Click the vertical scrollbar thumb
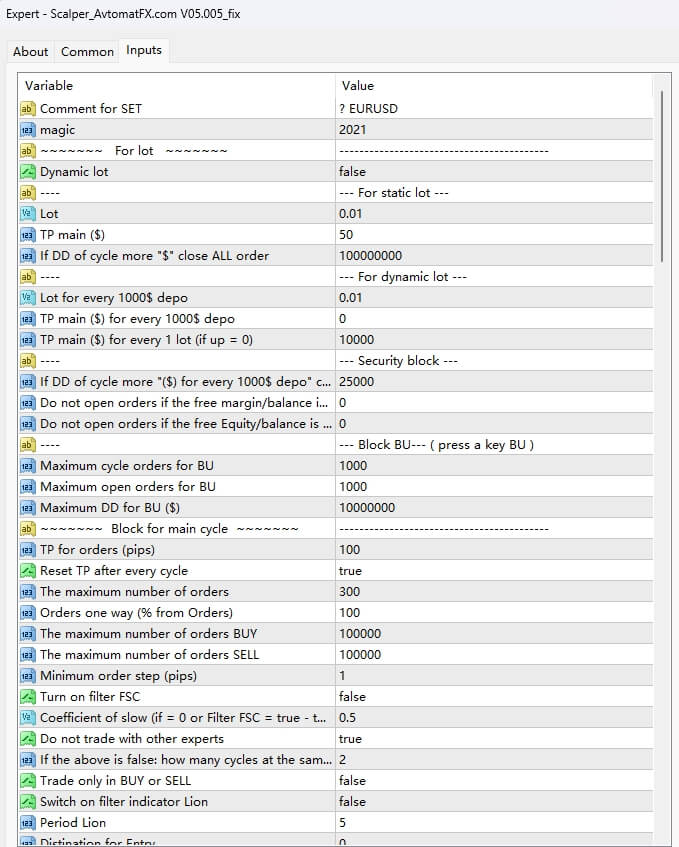Screen dimensions: 679x847 tap(661, 176)
